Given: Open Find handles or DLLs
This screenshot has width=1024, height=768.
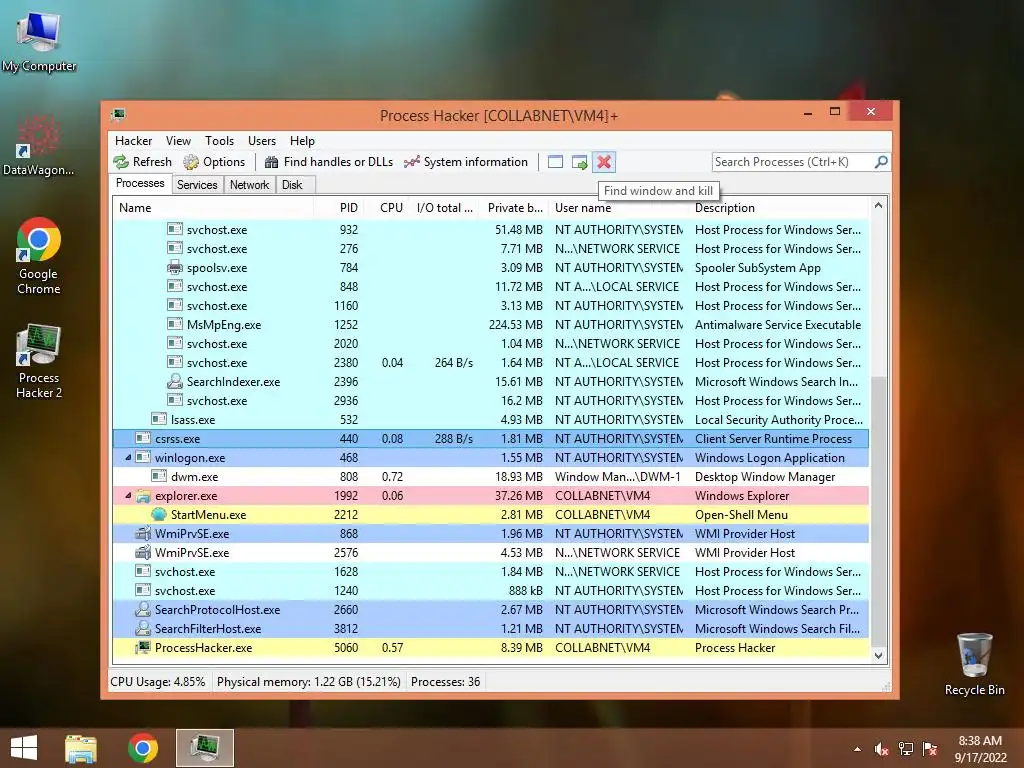Looking at the screenshot, I should 328,162.
